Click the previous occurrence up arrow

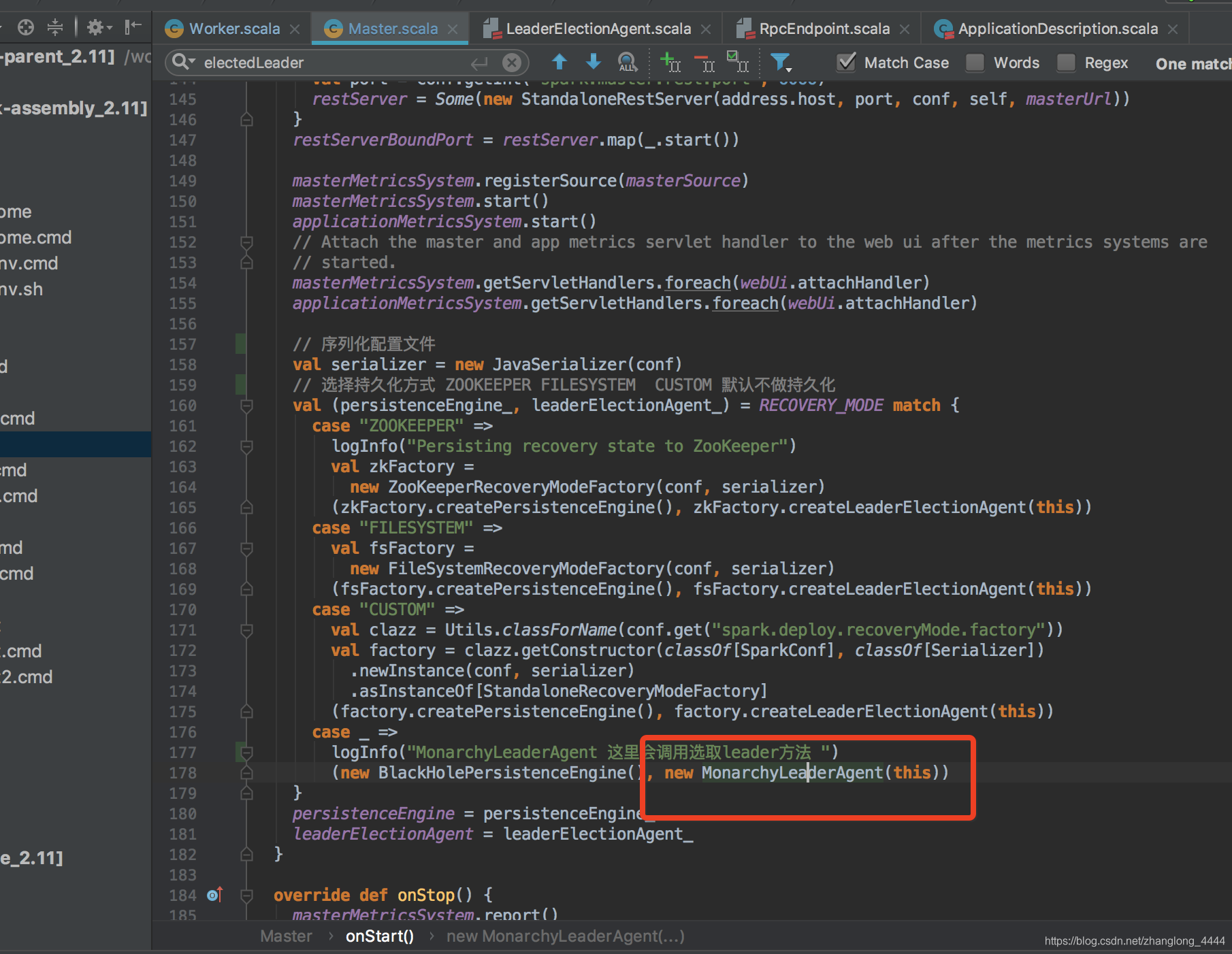point(559,62)
